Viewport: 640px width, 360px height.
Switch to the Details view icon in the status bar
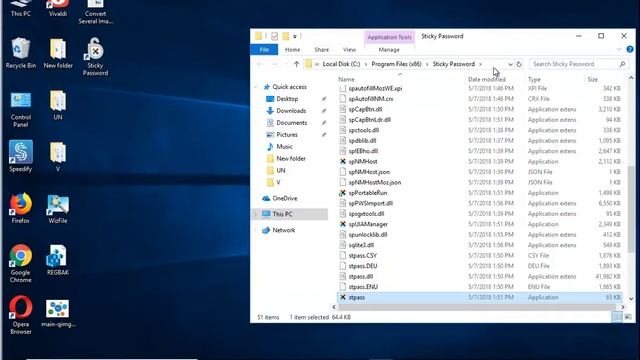pyautogui.click(x=617, y=317)
